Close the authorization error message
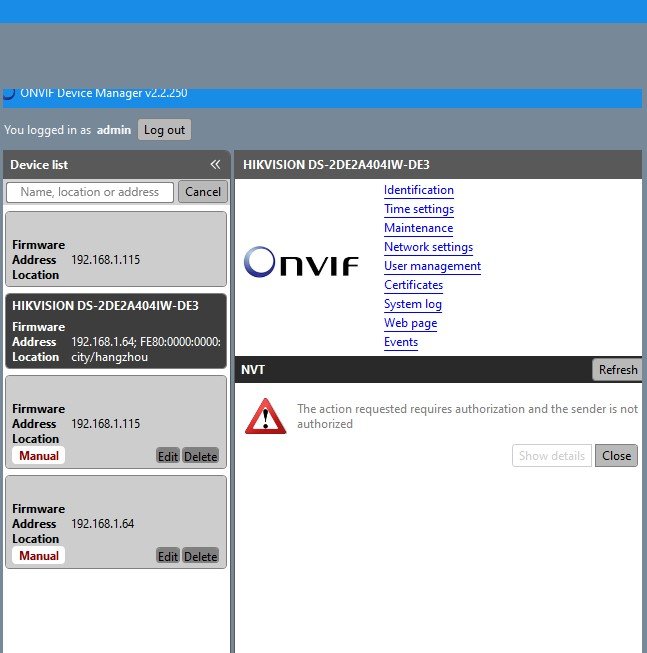Viewport: 647px width, 653px height. [616, 456]
